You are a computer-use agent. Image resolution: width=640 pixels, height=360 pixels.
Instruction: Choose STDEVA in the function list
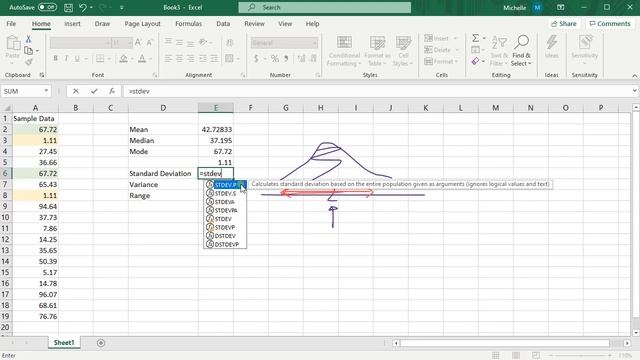(225, 202)
